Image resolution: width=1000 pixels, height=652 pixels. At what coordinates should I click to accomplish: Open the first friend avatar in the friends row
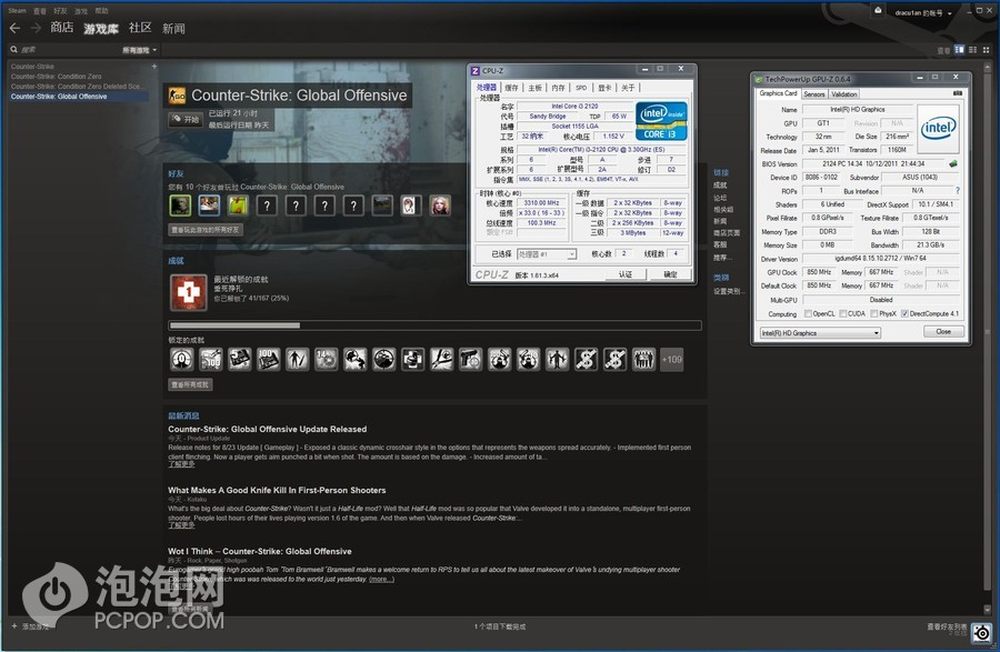pos(180,205)
